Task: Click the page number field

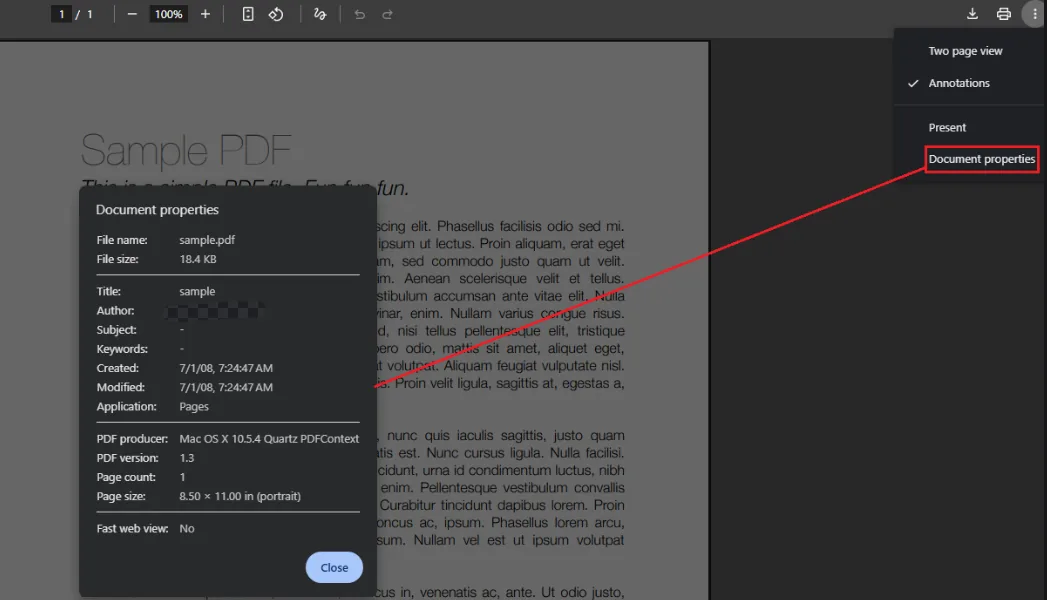Action: 61,14
